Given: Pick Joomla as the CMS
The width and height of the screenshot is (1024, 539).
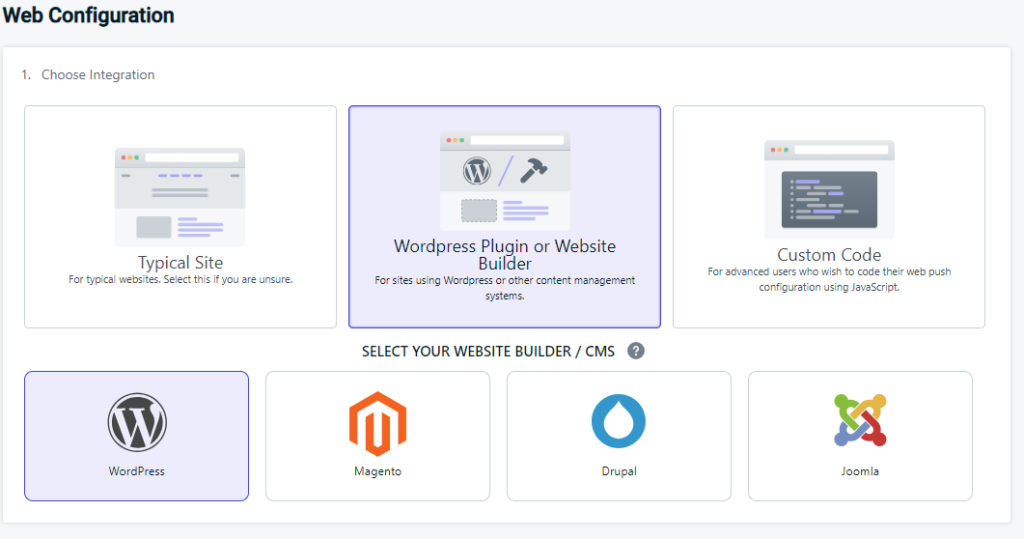Looking at the screenshot, I should click(860, 436).
